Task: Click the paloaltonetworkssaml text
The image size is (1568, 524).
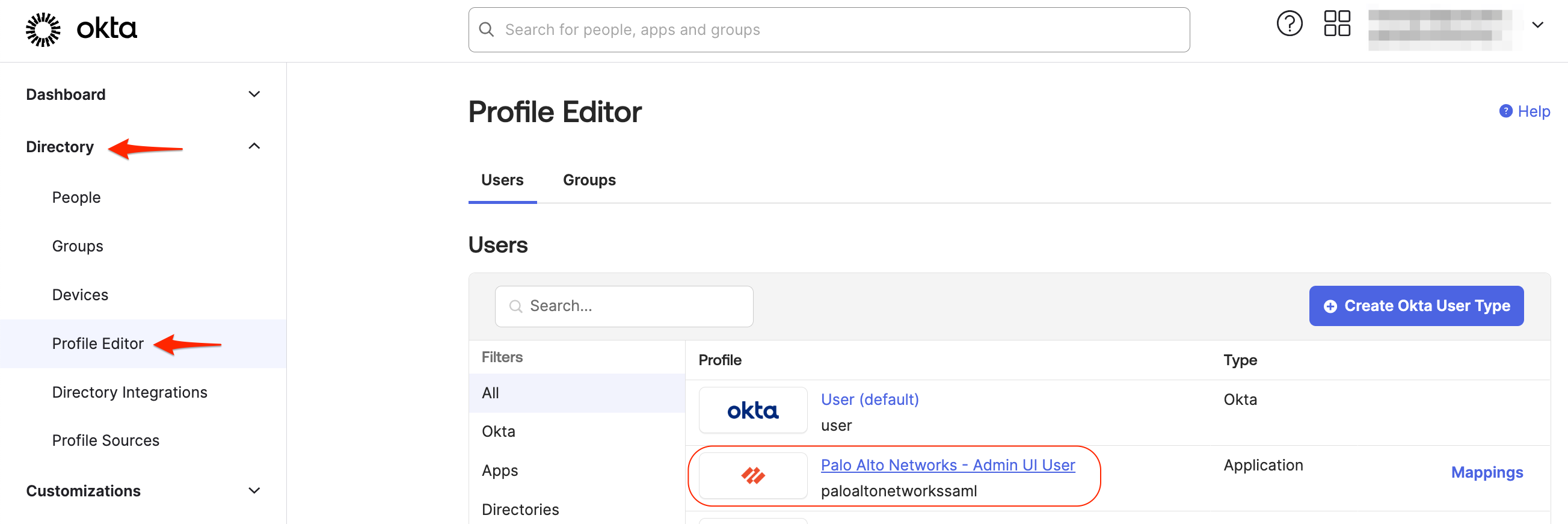Action: tap(899, 491)
